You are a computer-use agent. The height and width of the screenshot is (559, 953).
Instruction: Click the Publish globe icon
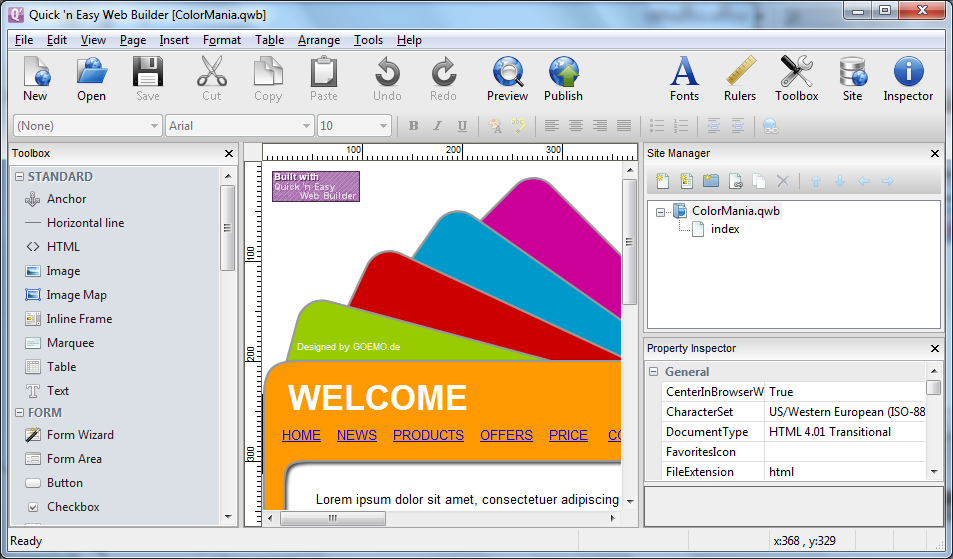[x=563, y=79]
